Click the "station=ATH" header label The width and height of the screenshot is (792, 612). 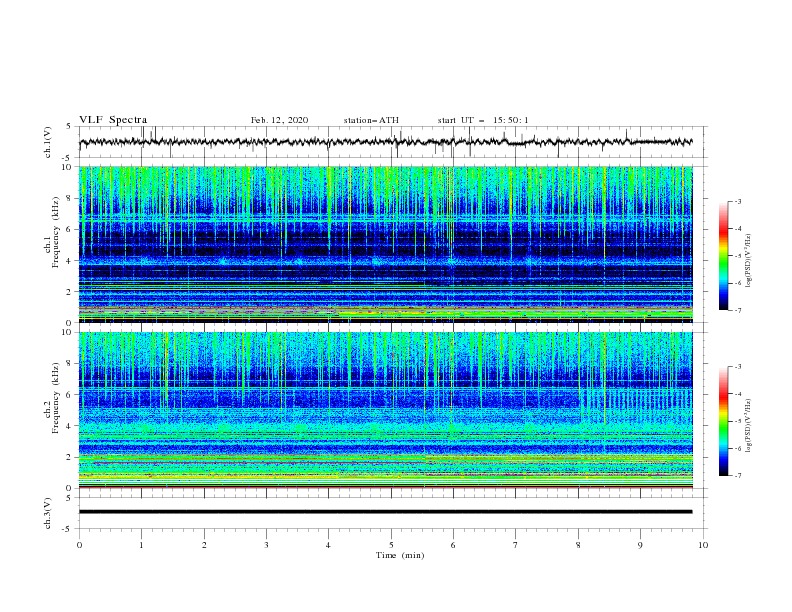371,120
